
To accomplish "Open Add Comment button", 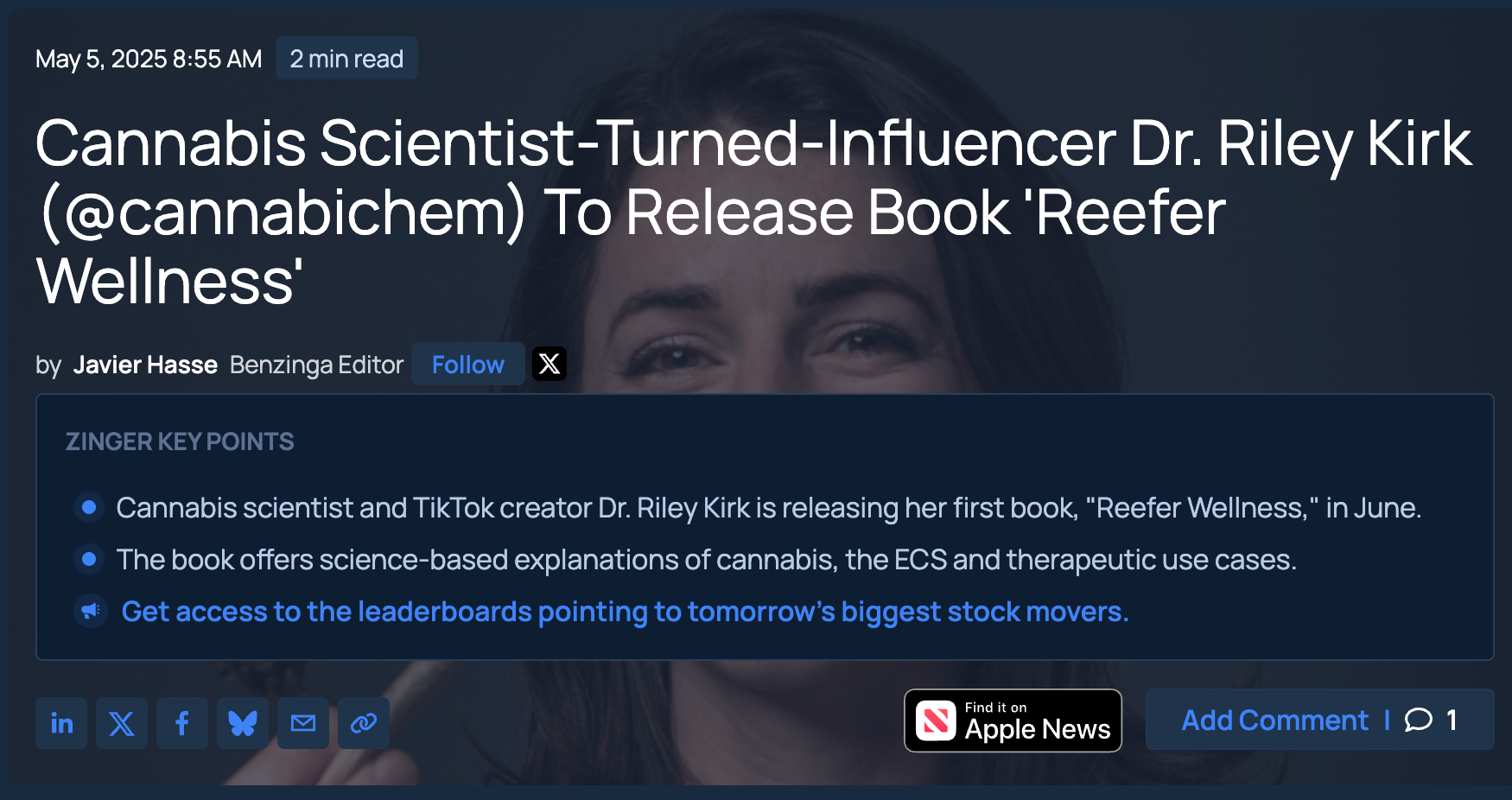I will pyautogui.click(x=1274, y=720).
